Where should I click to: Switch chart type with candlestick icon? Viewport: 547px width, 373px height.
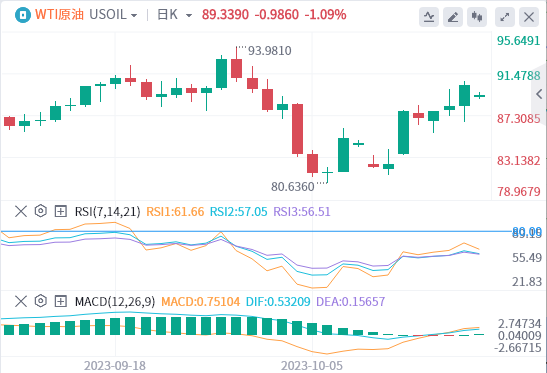[x=477, y=16]
